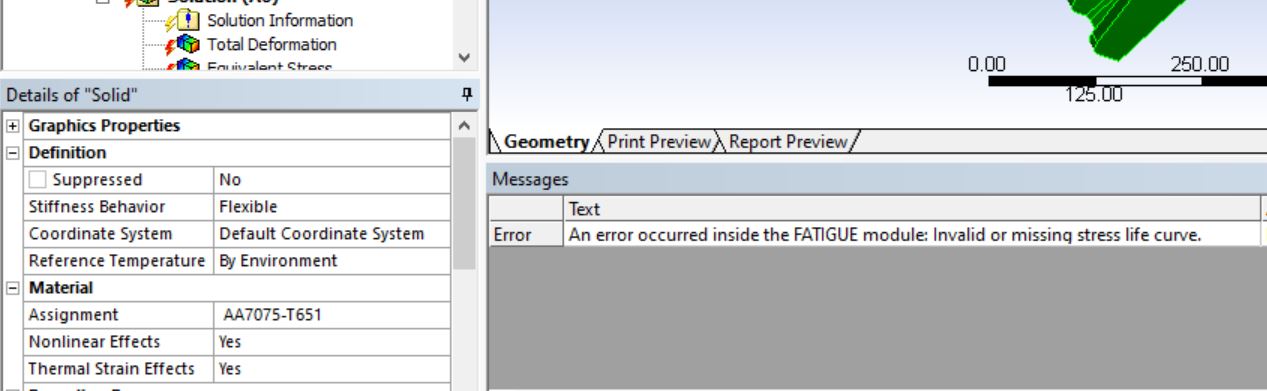Viewport: 1267px width, 391px height.
Task: Open the Report Preview tab
Action: coord(788,142)
